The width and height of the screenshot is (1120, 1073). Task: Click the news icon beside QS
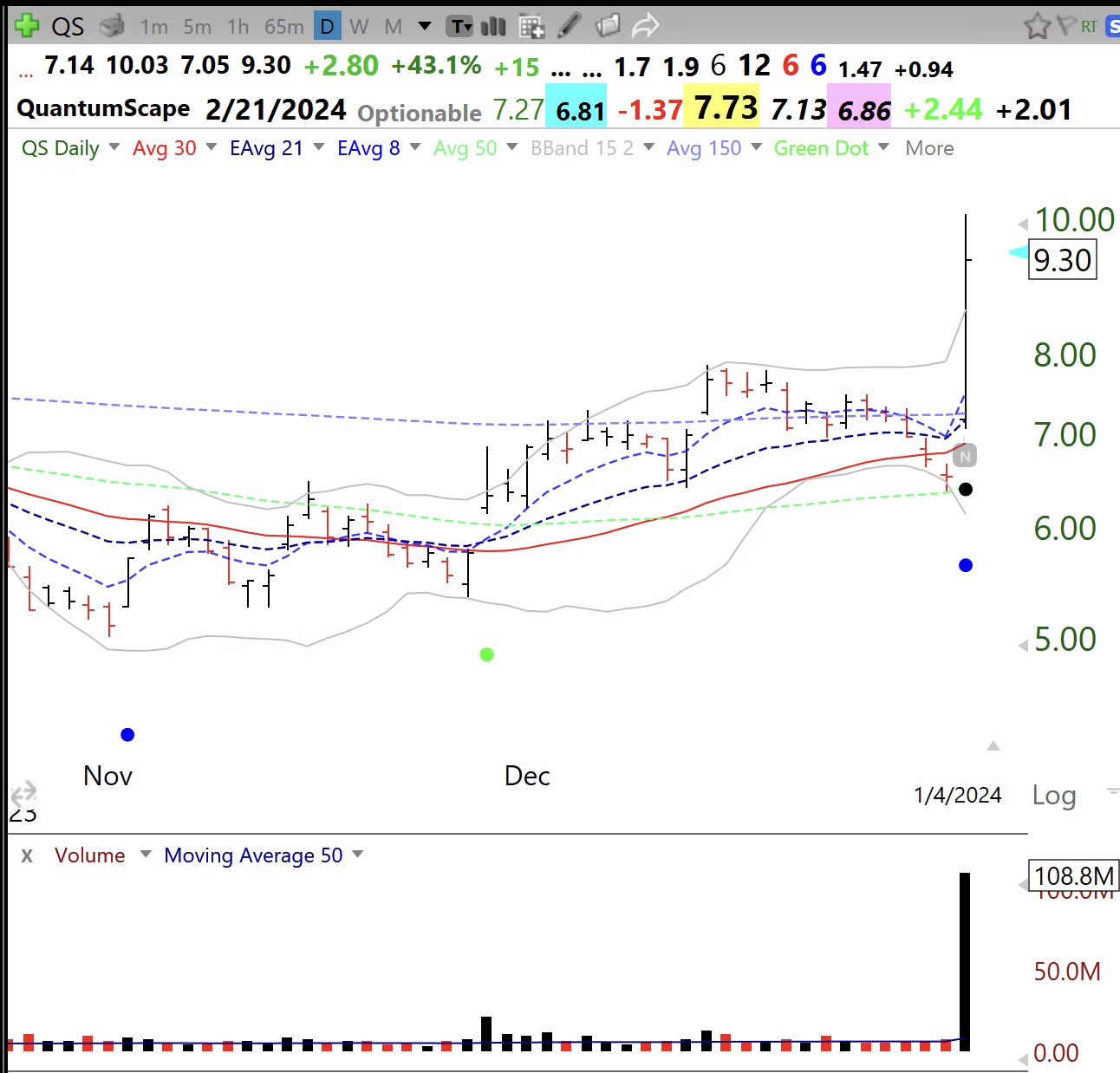[x=112, y=27]
